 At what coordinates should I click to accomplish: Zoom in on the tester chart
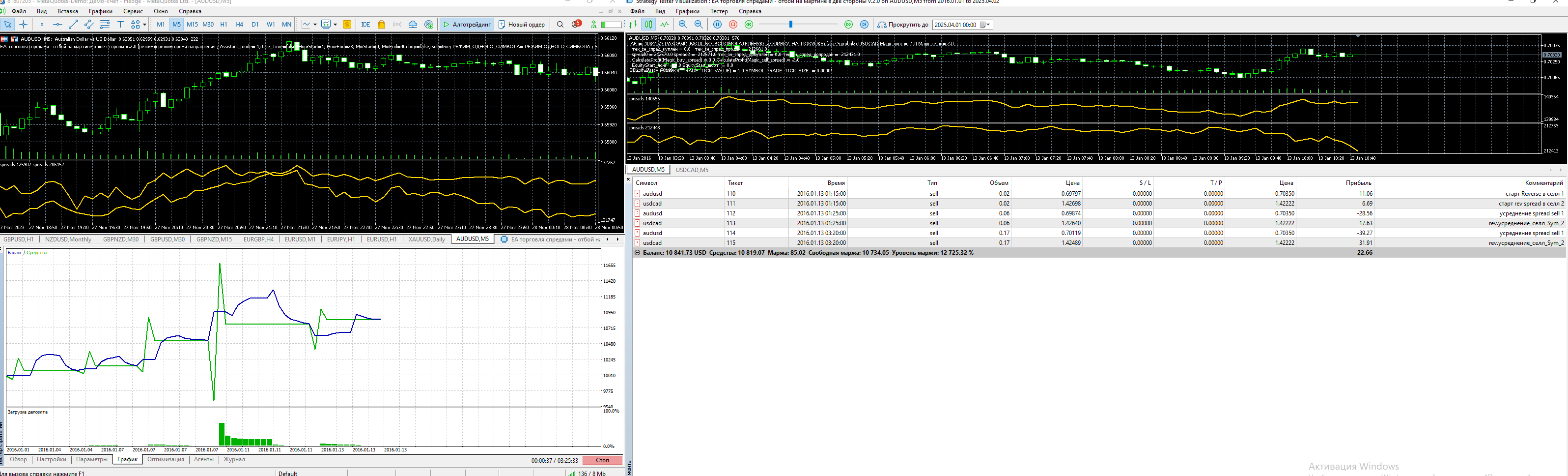pyautogui.click(x=683, y=25)
